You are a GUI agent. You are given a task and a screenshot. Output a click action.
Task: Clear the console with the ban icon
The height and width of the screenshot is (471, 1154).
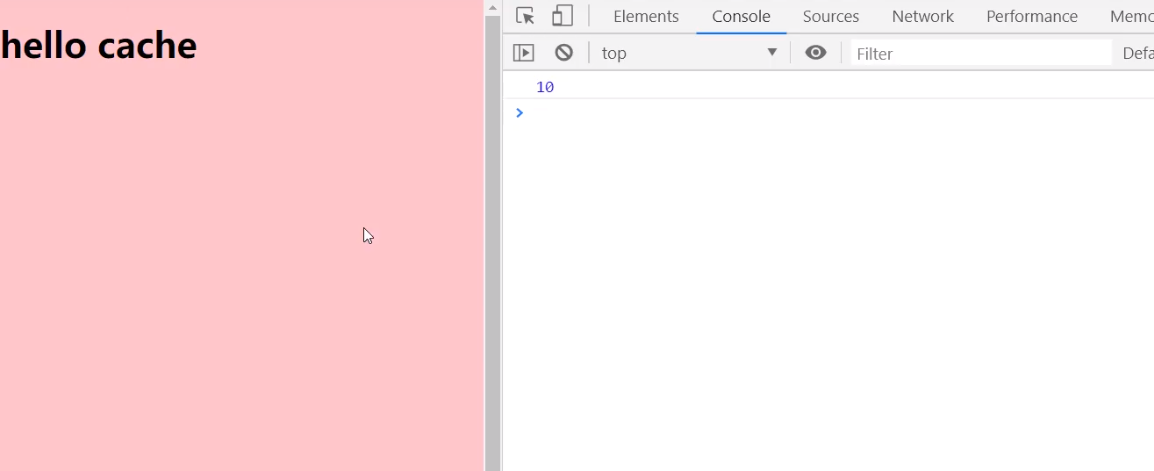pos(564,52)
